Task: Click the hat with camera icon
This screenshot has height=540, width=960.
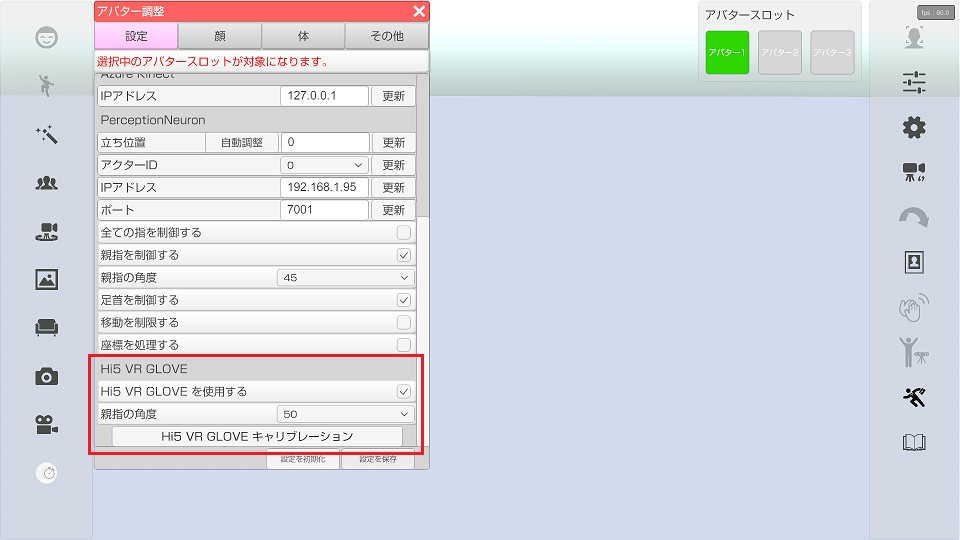Action: click(x=47, y=231)
